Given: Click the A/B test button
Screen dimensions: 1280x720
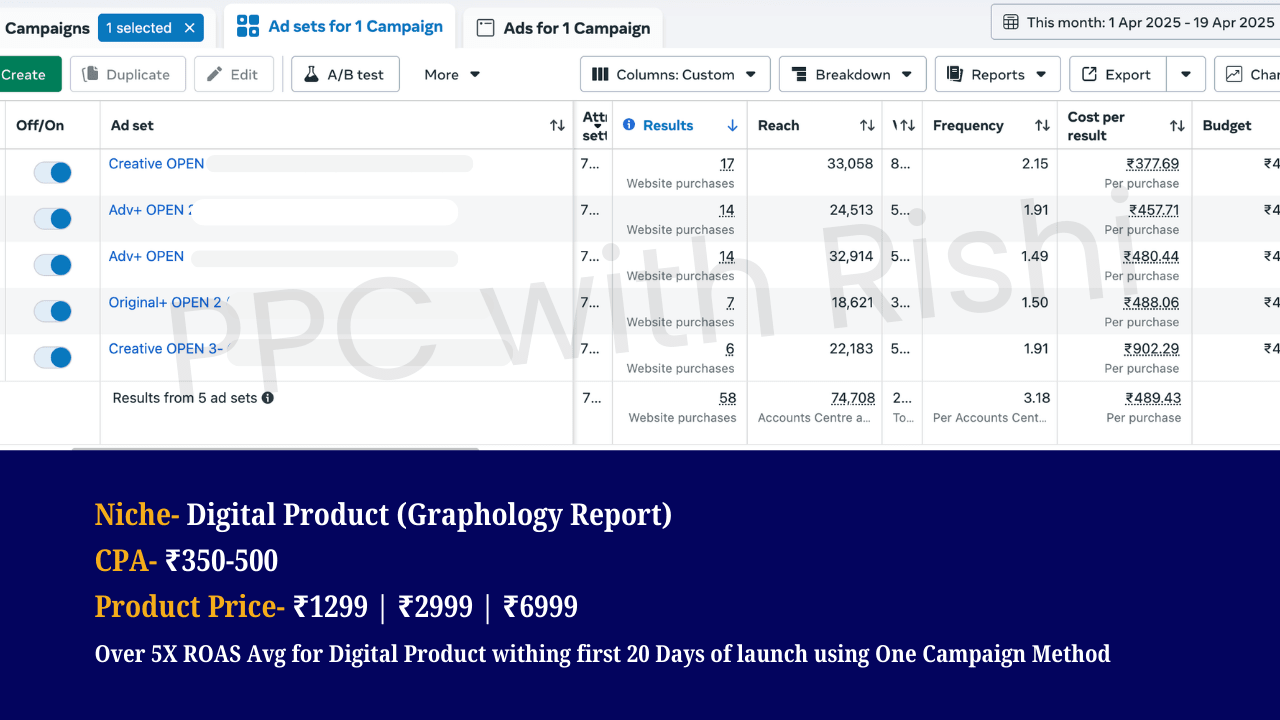Looking at the screenshot, I should 345,74.
